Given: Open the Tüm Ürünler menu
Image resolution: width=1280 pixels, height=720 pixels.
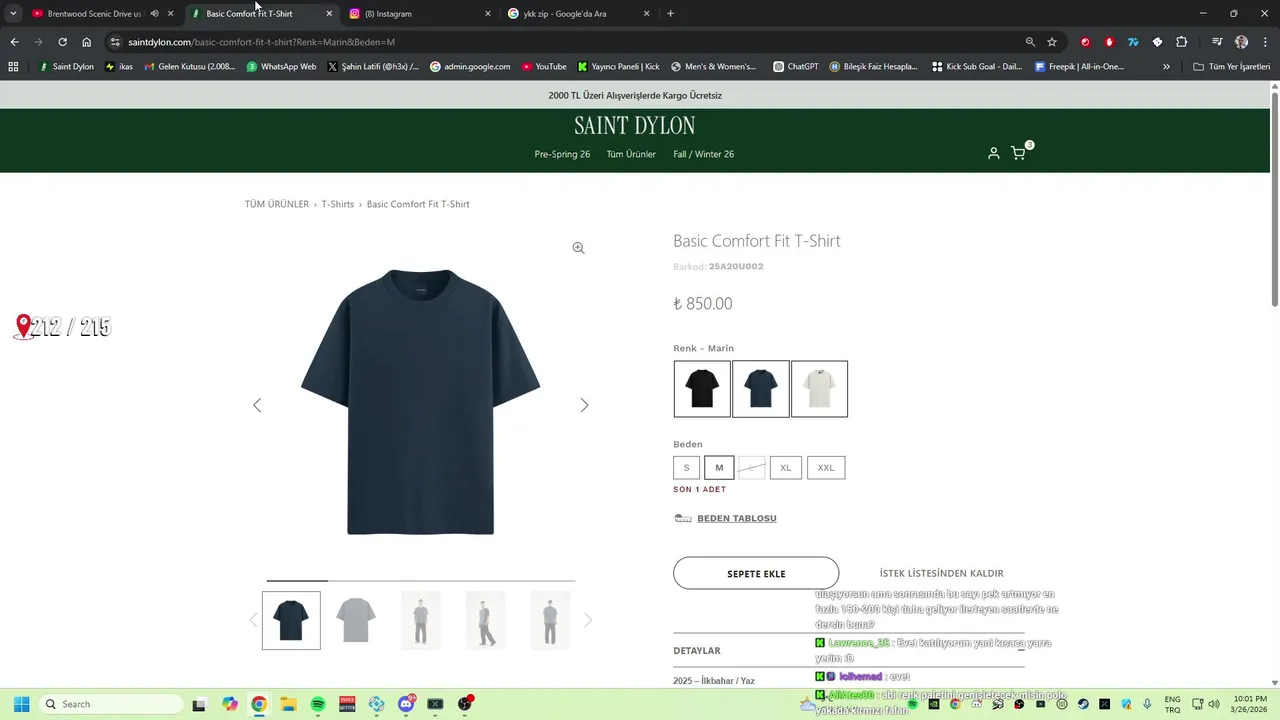Looking at the screenshot, I should 631,154.
